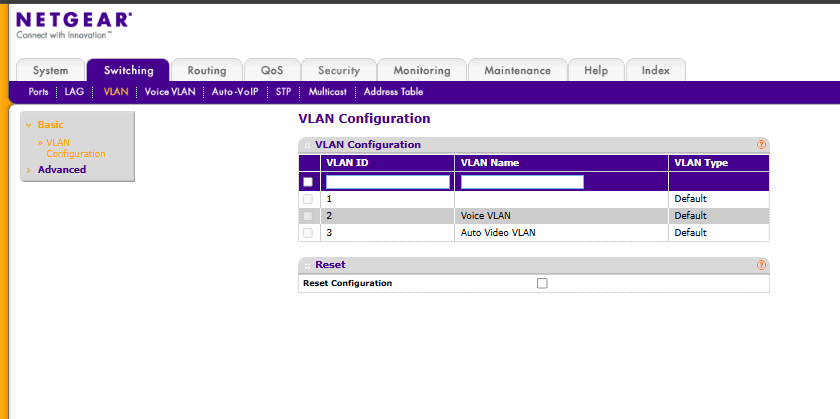This screenshot has height=419, width=840.
Task: Open VLAN Configuration sidebar link
Action: [76, 148]
